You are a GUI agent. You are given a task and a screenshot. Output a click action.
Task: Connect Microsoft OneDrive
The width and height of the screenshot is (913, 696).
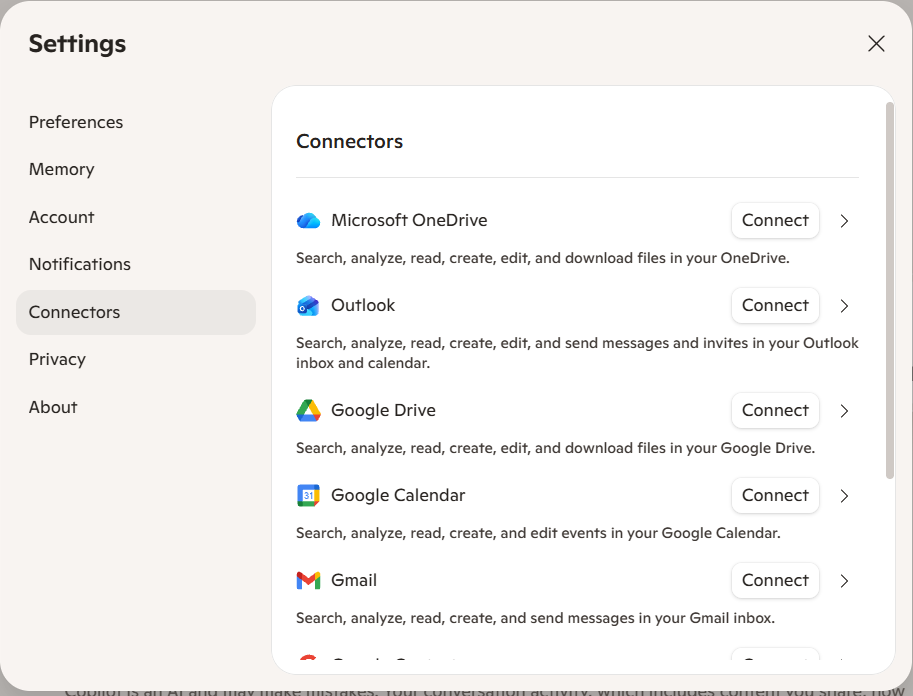point(775,221)
